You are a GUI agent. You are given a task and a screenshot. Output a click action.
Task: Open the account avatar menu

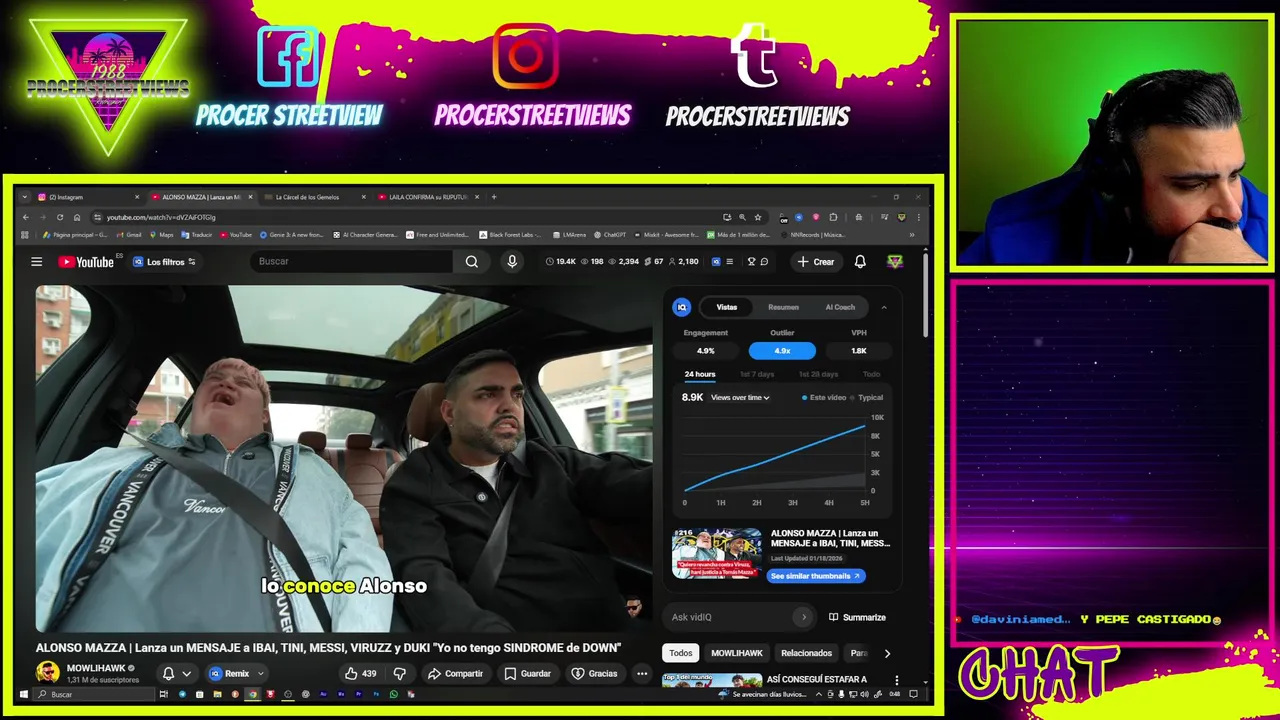point(895,262)
